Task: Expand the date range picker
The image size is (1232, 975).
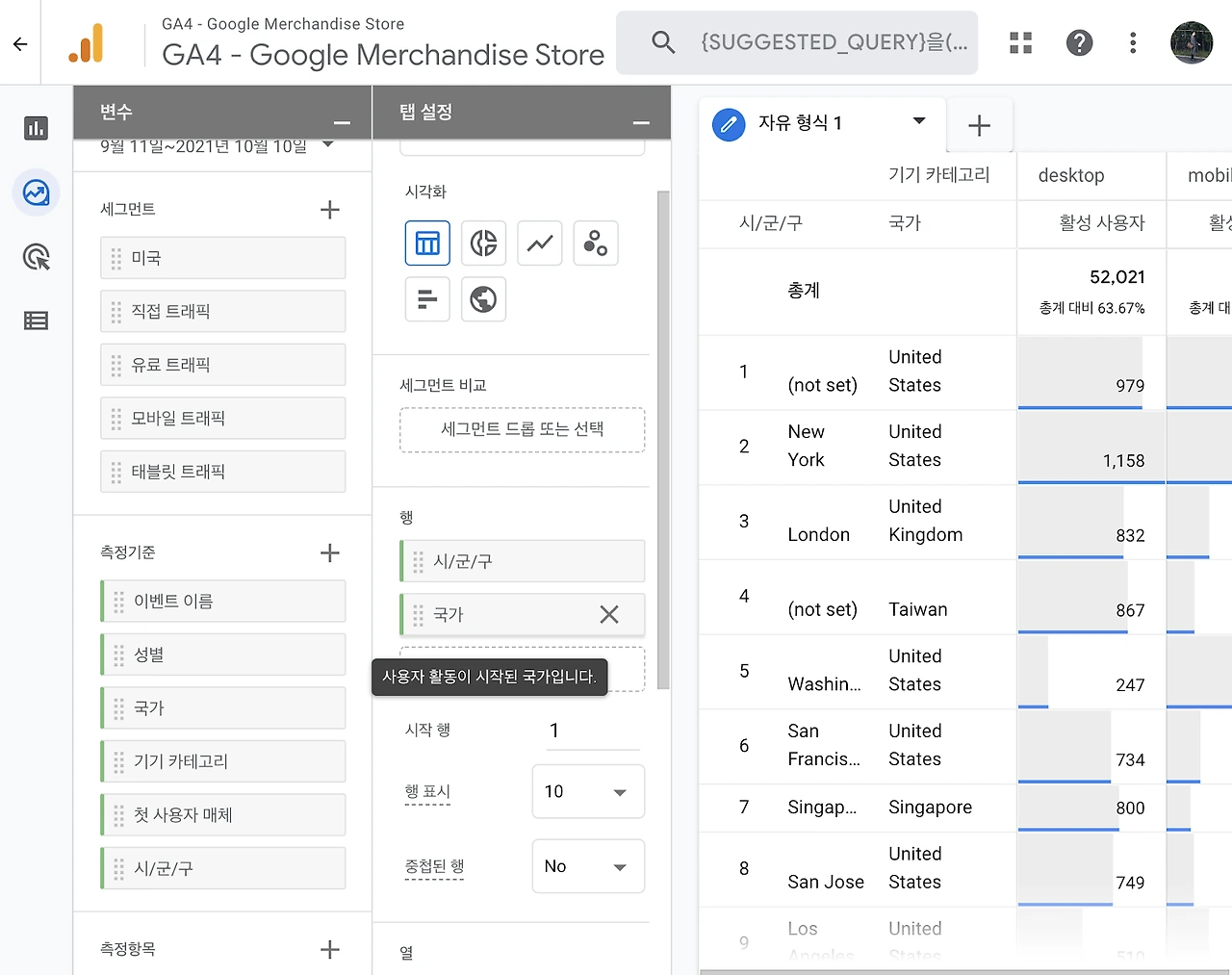Action: [x=328, y=145]
